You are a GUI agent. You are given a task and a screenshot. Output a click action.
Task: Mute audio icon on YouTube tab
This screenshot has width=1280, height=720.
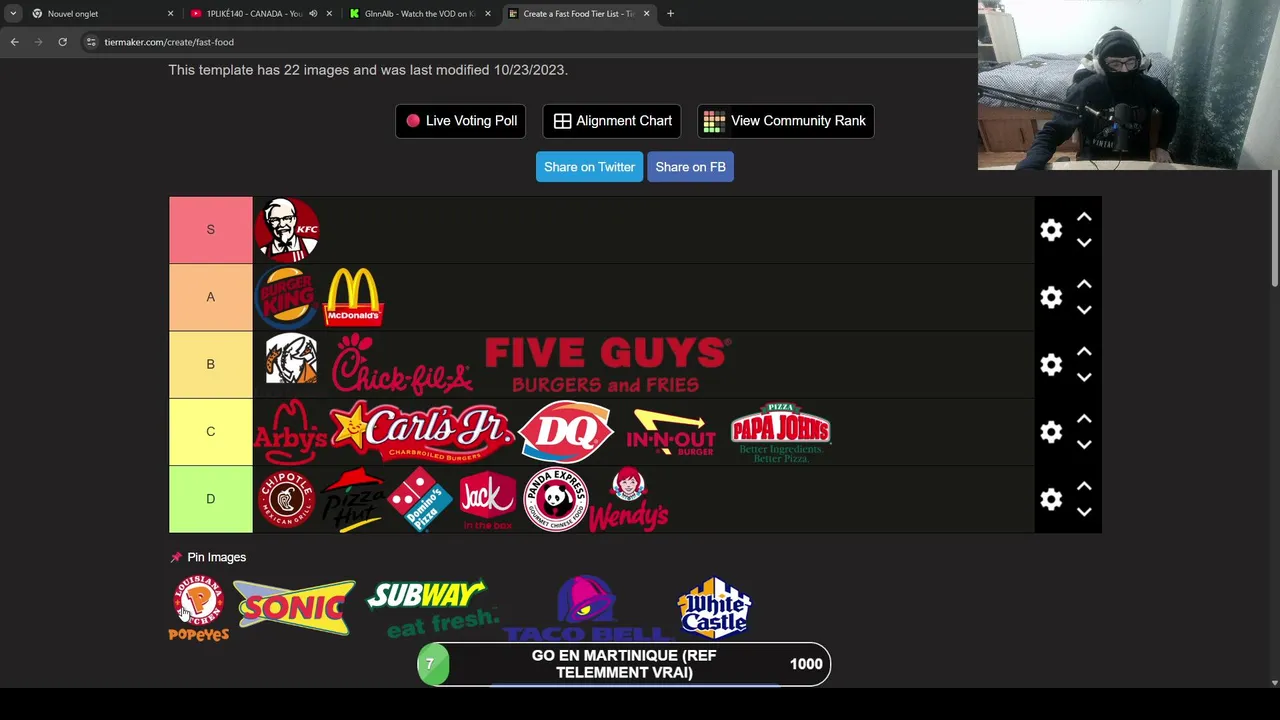tap(313, 14)
